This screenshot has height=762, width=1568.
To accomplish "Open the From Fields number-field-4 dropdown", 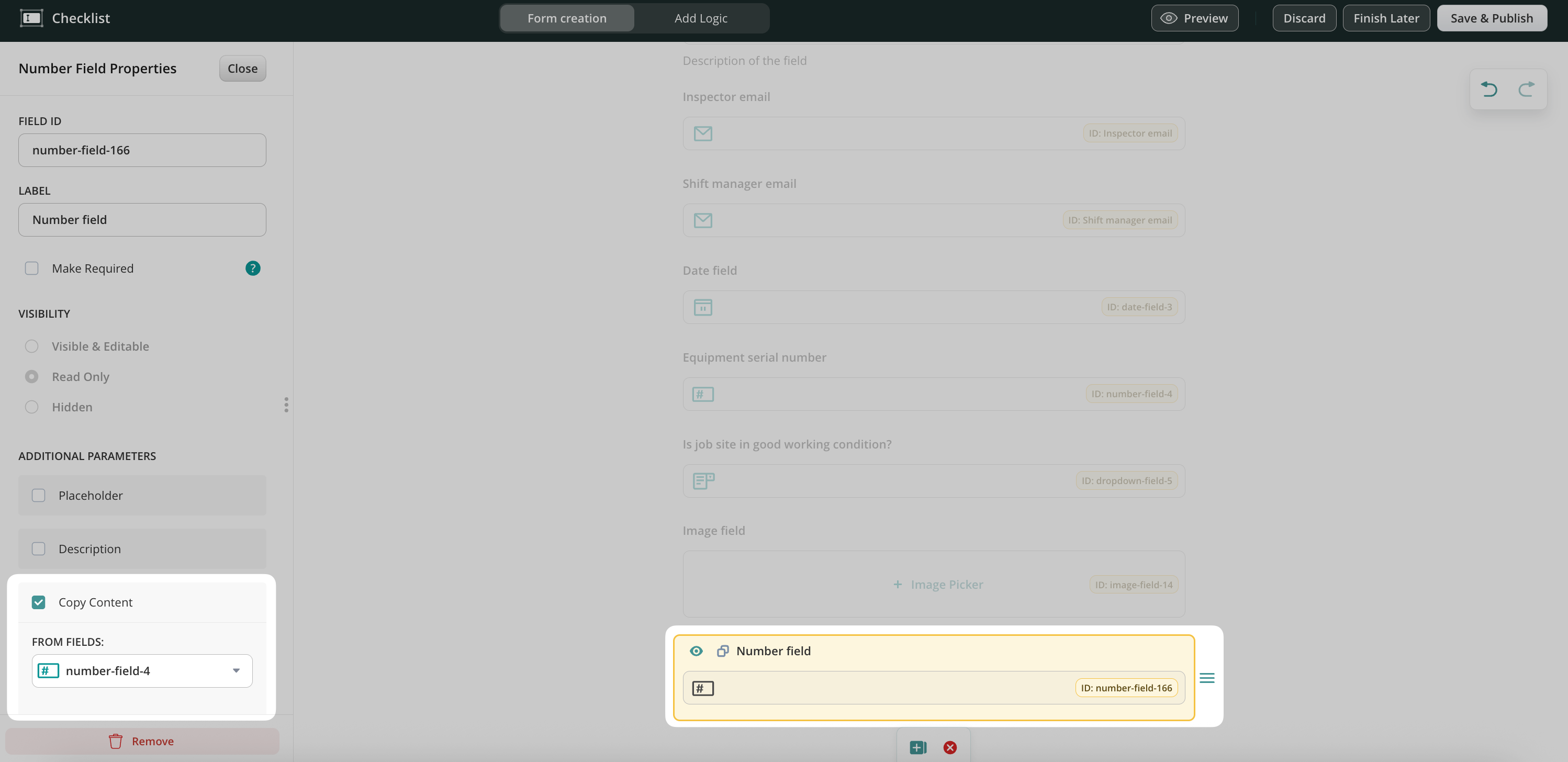I will tap(142, 671).
